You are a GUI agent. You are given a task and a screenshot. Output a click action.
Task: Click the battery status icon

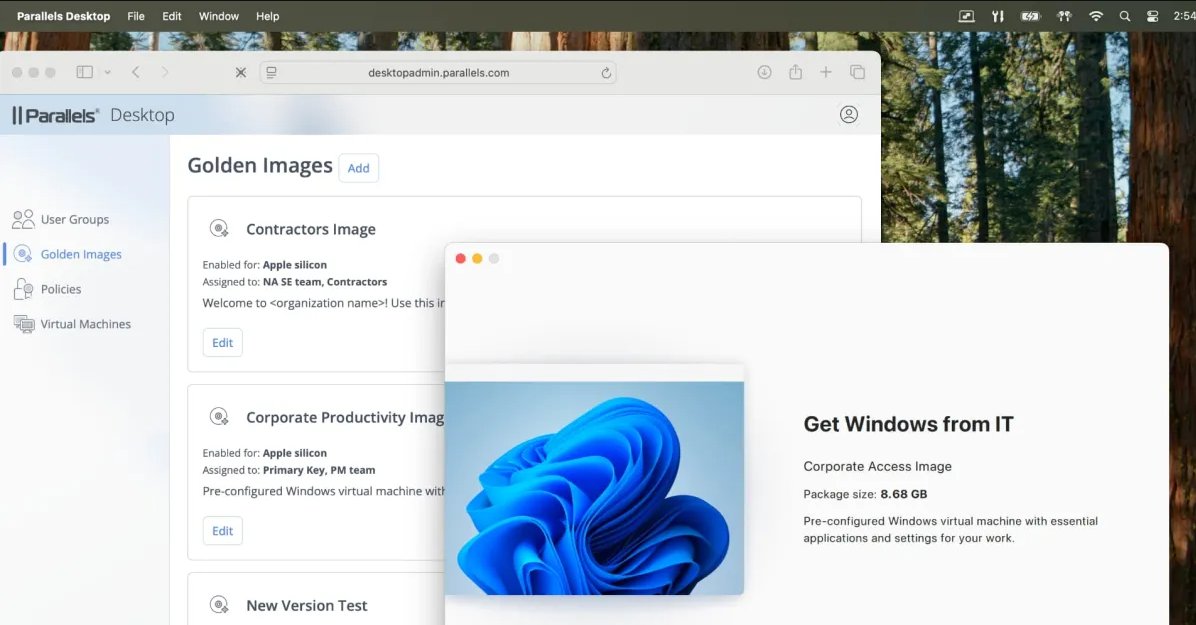tap(1030, 16)
